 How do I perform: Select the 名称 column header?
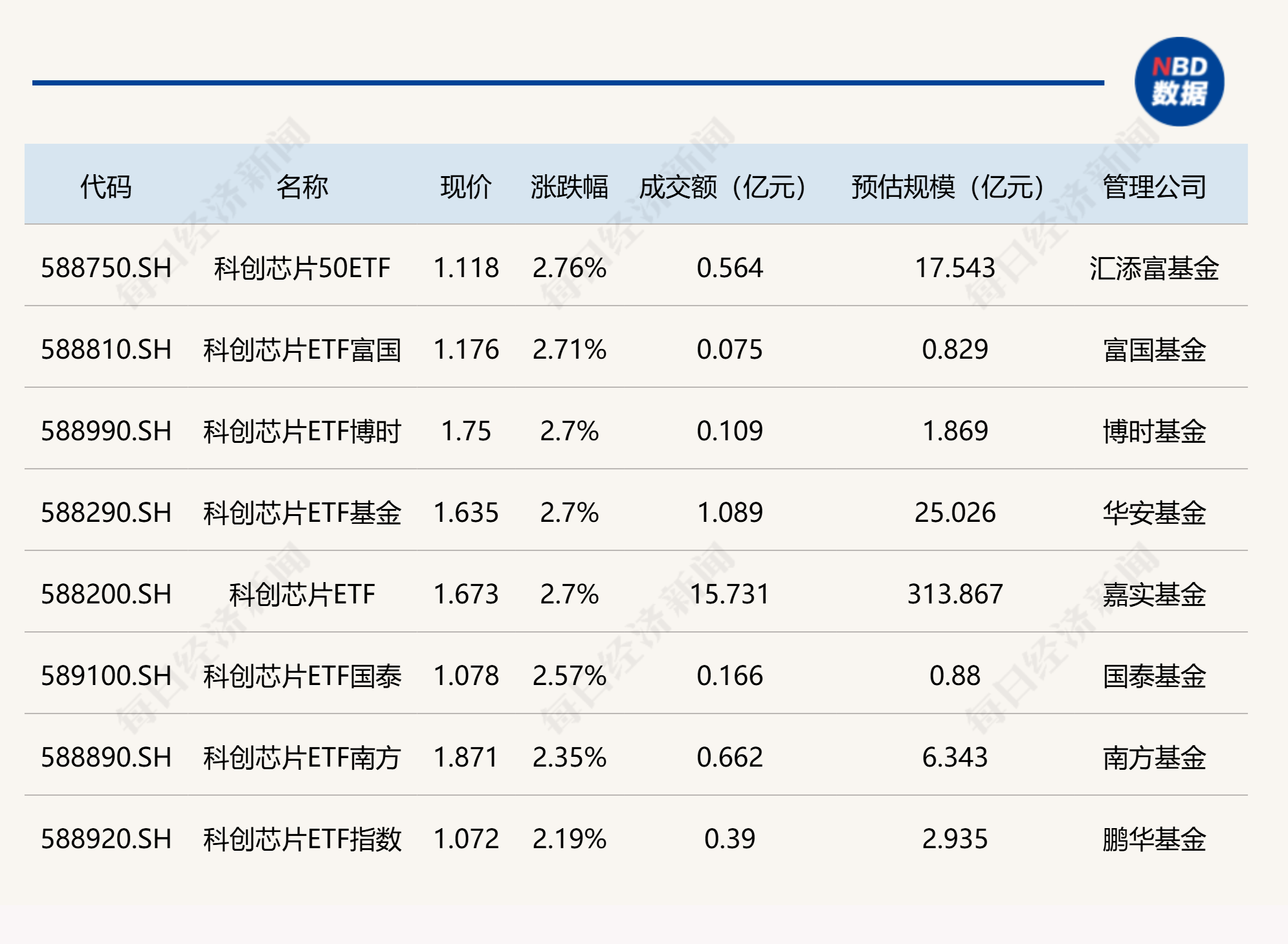point(302,187)
